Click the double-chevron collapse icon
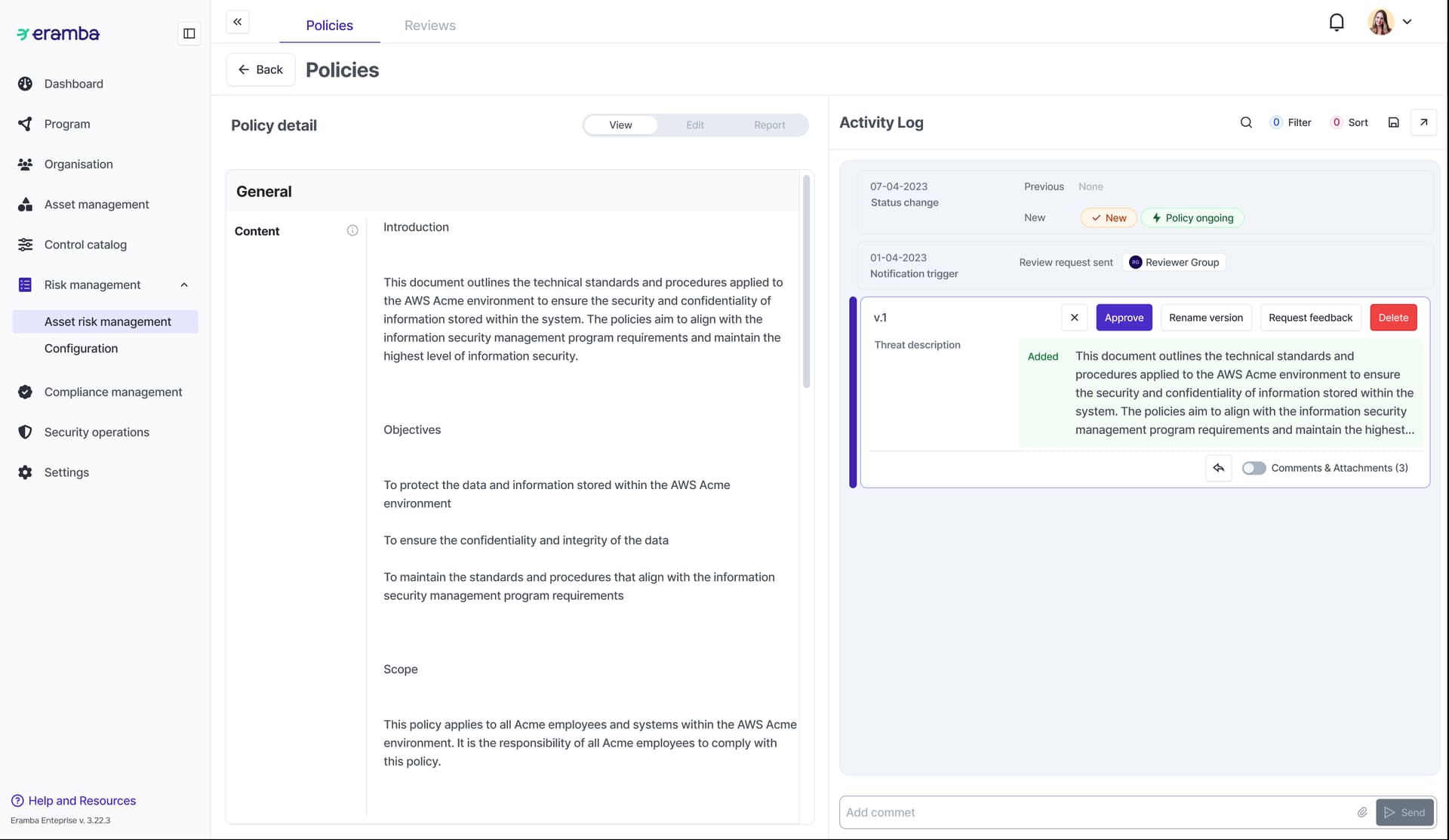Viewport: 1449px width, 840px height. tap(238, 22)
